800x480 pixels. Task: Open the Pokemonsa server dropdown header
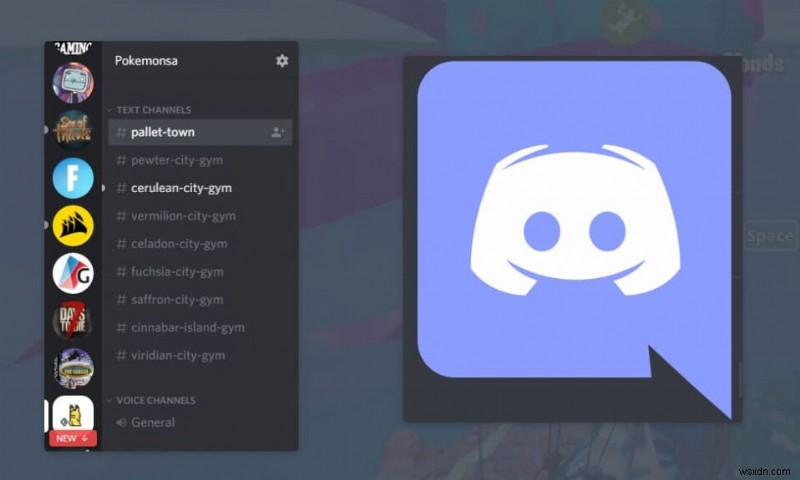point(199,61)
